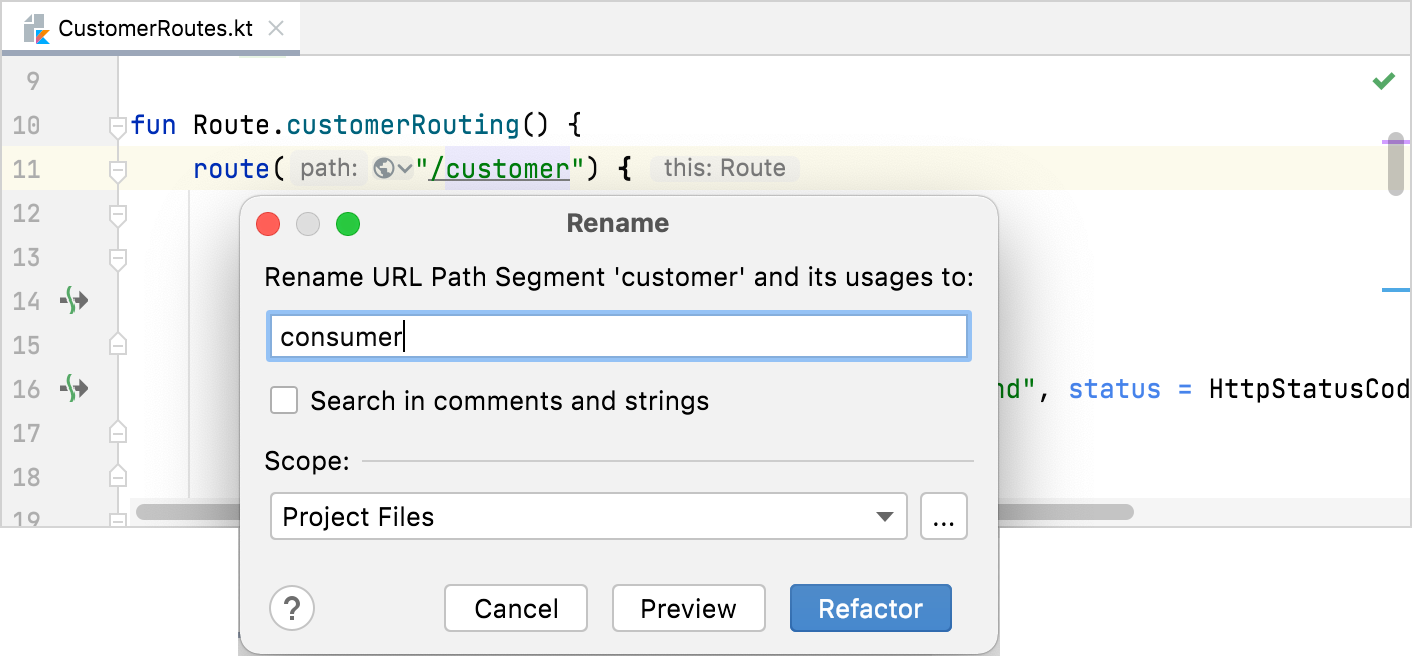Switch to the CustomerRoutes.kt tab
Screen dimensions: 1412x656
[x=155, y=28]
